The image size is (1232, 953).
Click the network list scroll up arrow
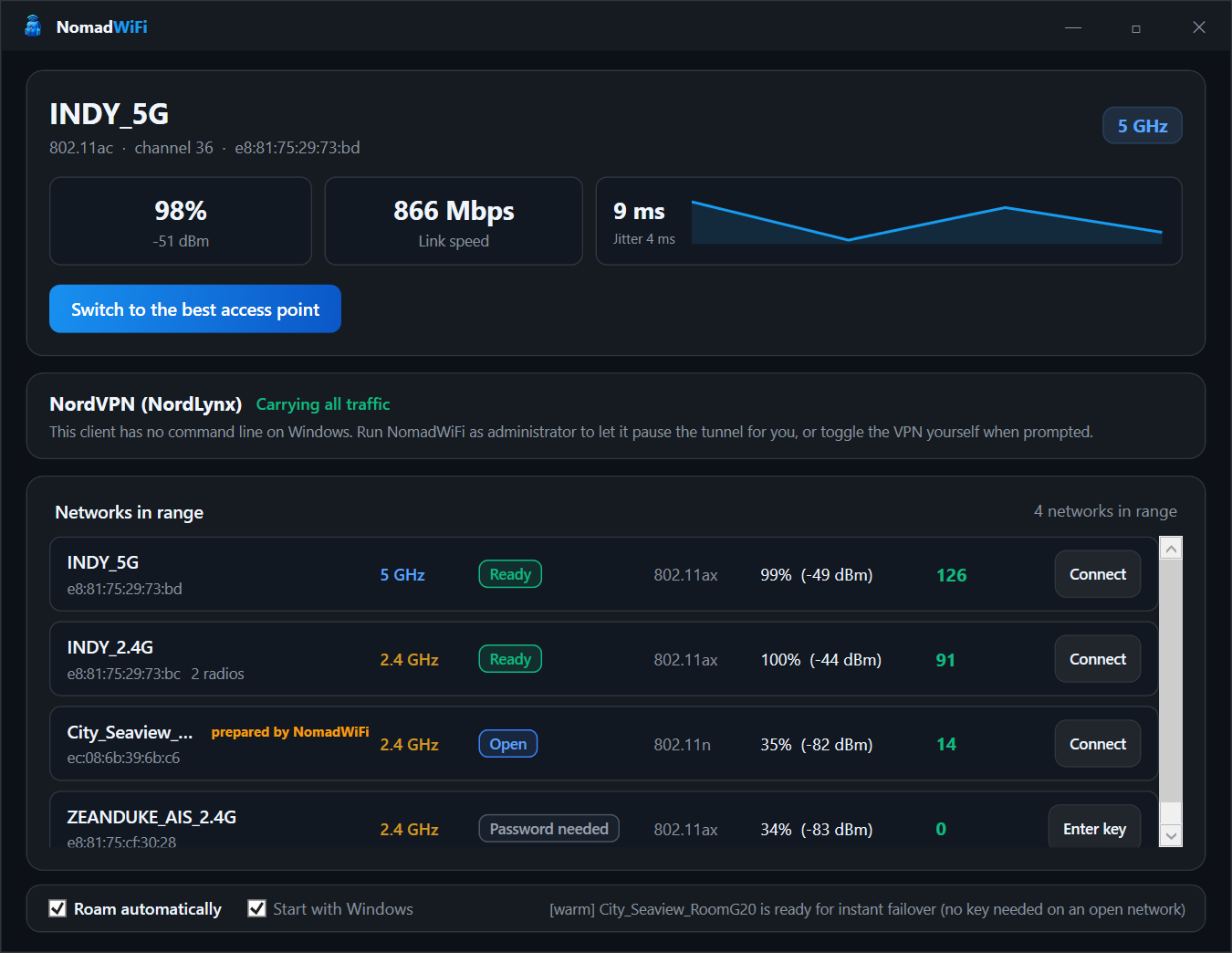click(x=1171, y=548)
